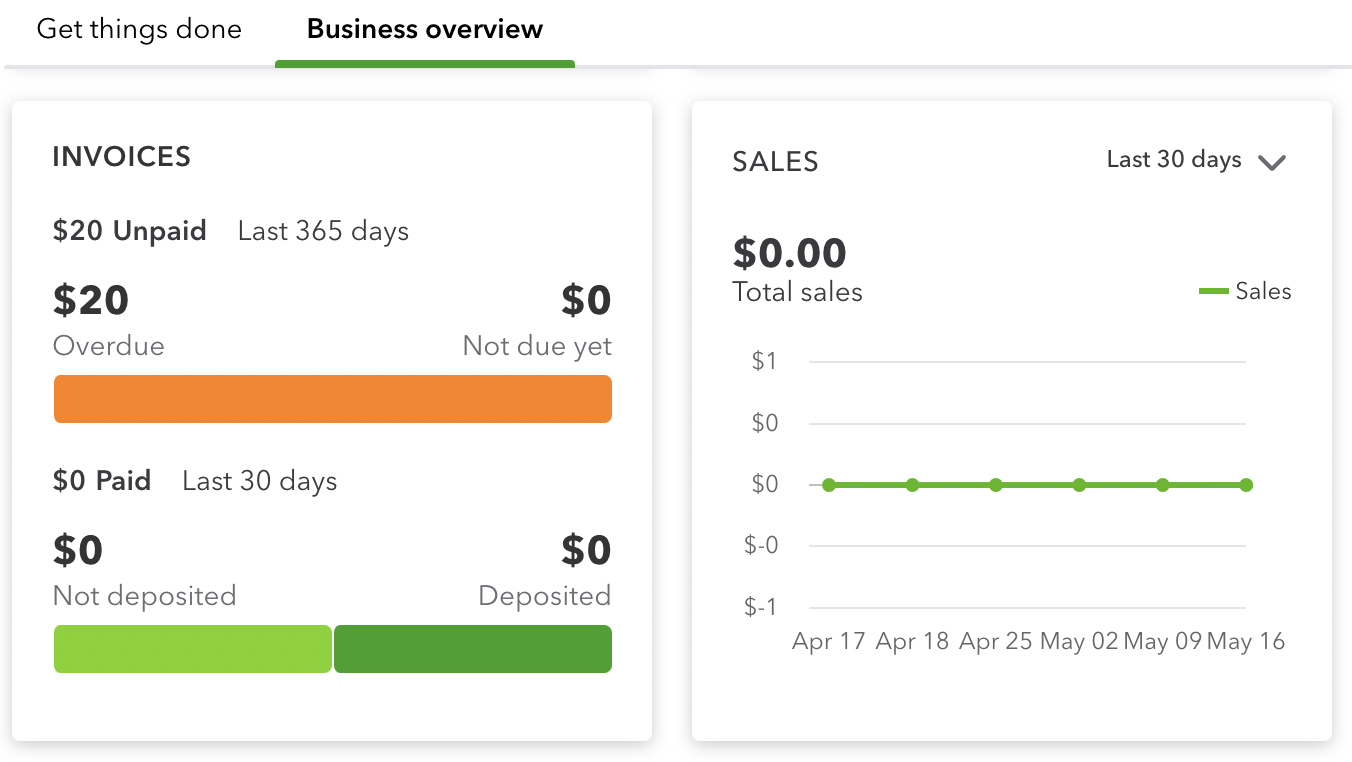The image size is (1352, 762).
Task: Select the $0 Deposited amount
Action: (x=585, y=550)
